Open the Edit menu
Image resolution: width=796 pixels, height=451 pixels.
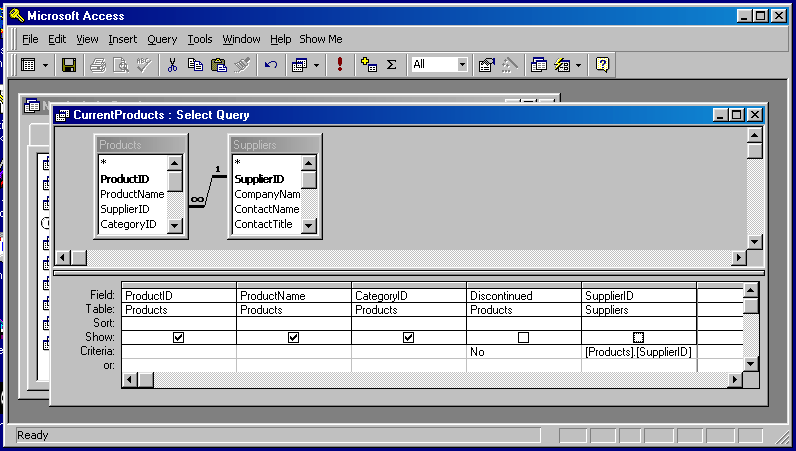point(57,39)
